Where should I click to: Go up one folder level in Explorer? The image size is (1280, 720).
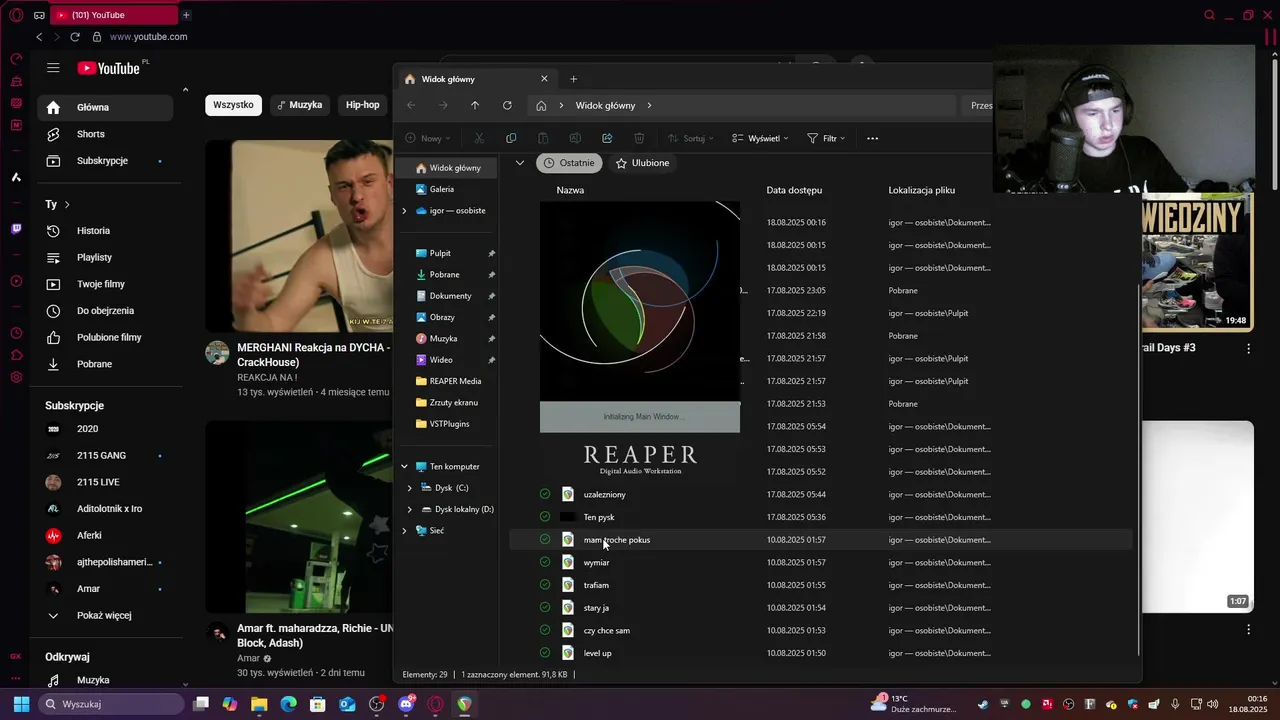pyautogui.click(x=475, y=105)
